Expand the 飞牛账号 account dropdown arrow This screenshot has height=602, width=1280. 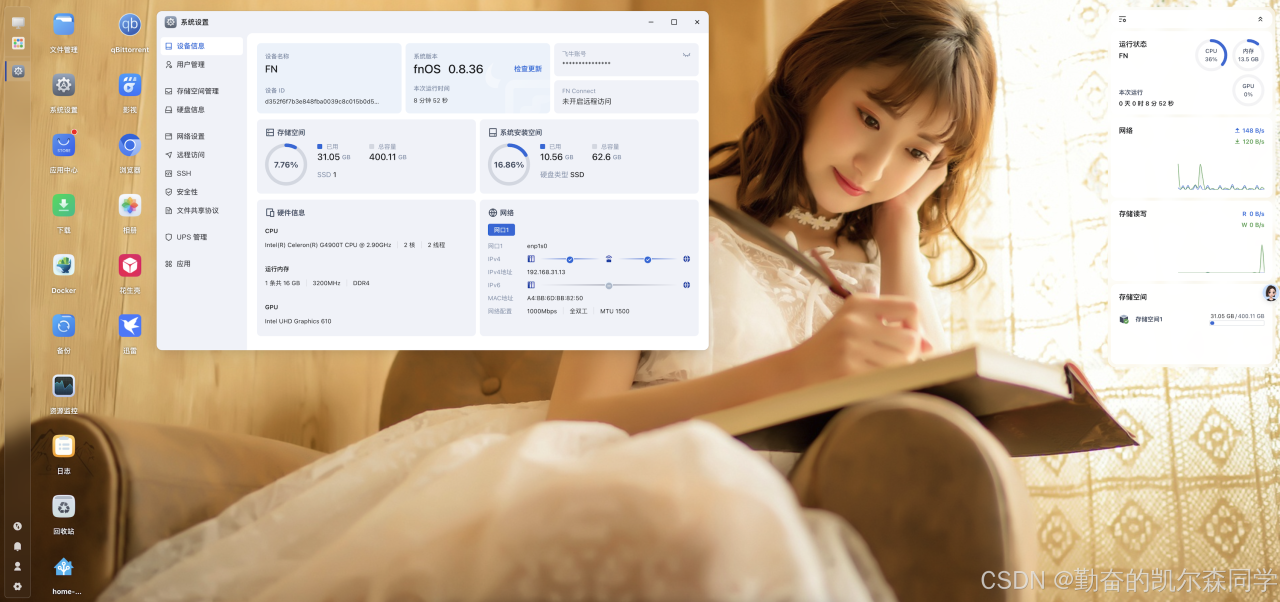686,54
